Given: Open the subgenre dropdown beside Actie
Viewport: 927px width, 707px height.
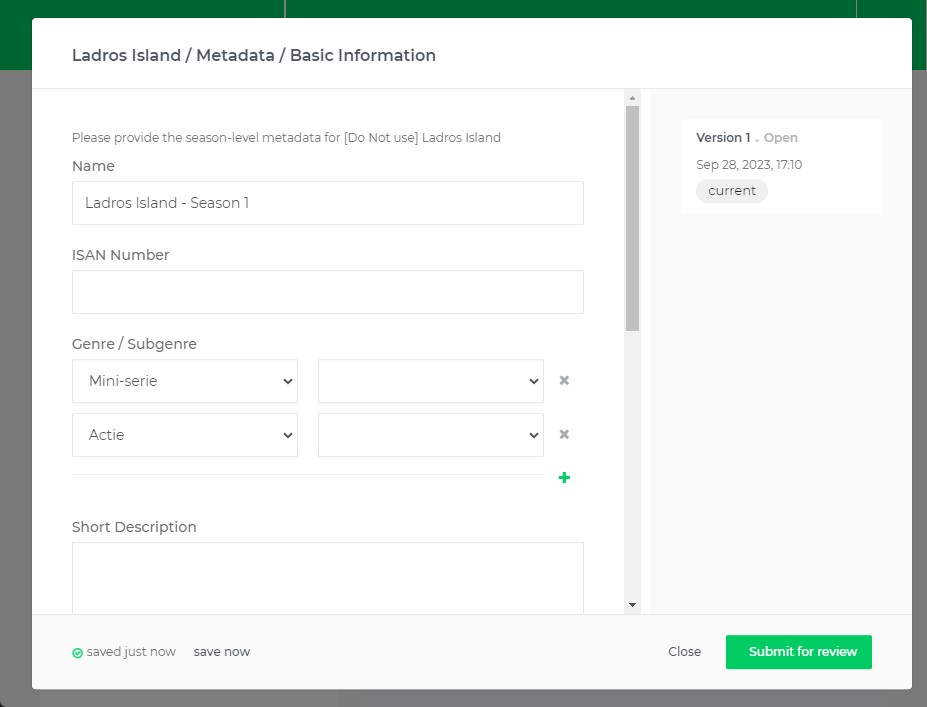Looking at the screenshot, I should [430, 435].
